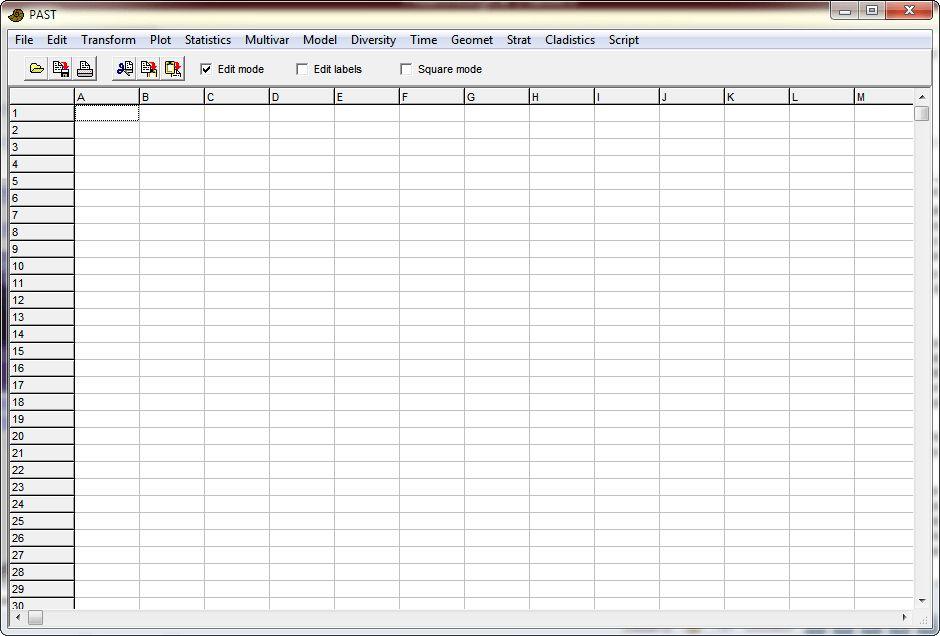Click cell A1 in the spreadsheet
The height and width of the screenshot is (636, 940).
(x=107, y=113)
